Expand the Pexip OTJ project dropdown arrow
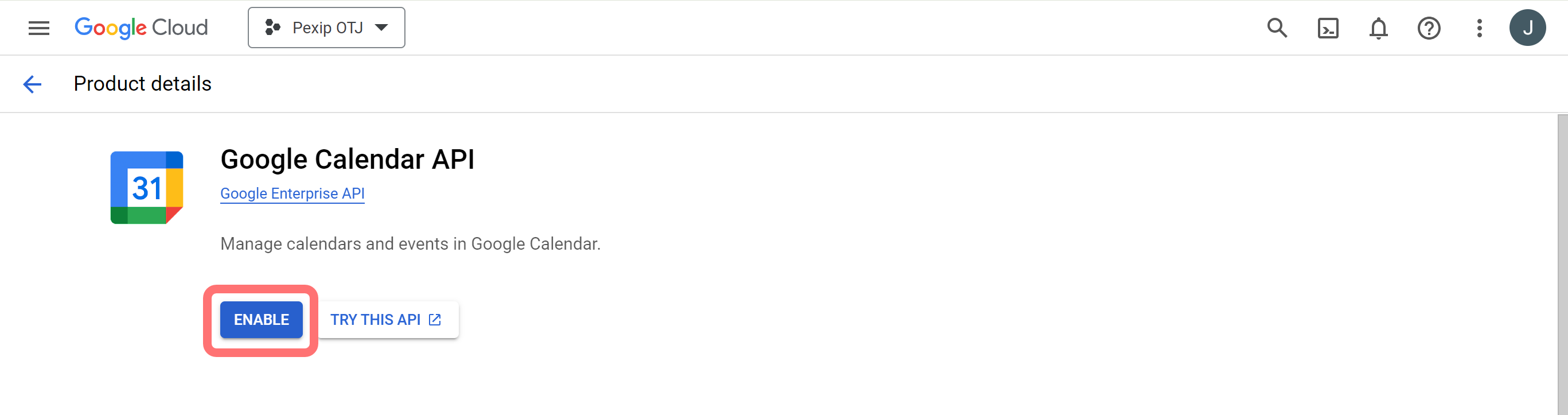This screenshot has height=415, width=1568. click(x=381, y=28)
